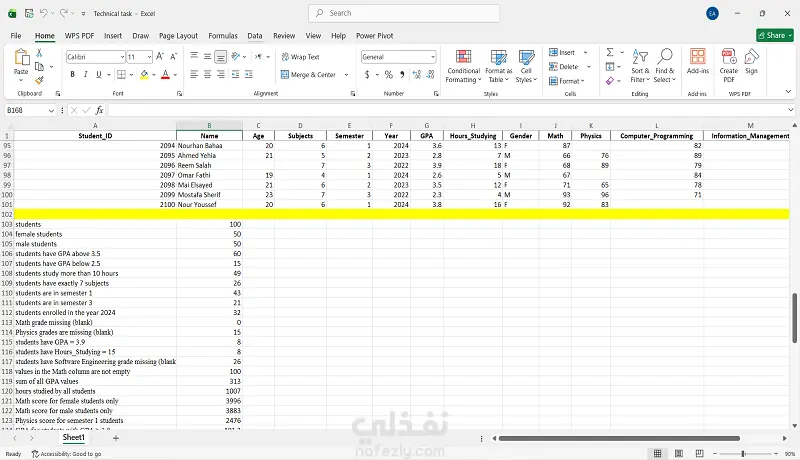Open Sort & Filter menu

coord(640,66)
